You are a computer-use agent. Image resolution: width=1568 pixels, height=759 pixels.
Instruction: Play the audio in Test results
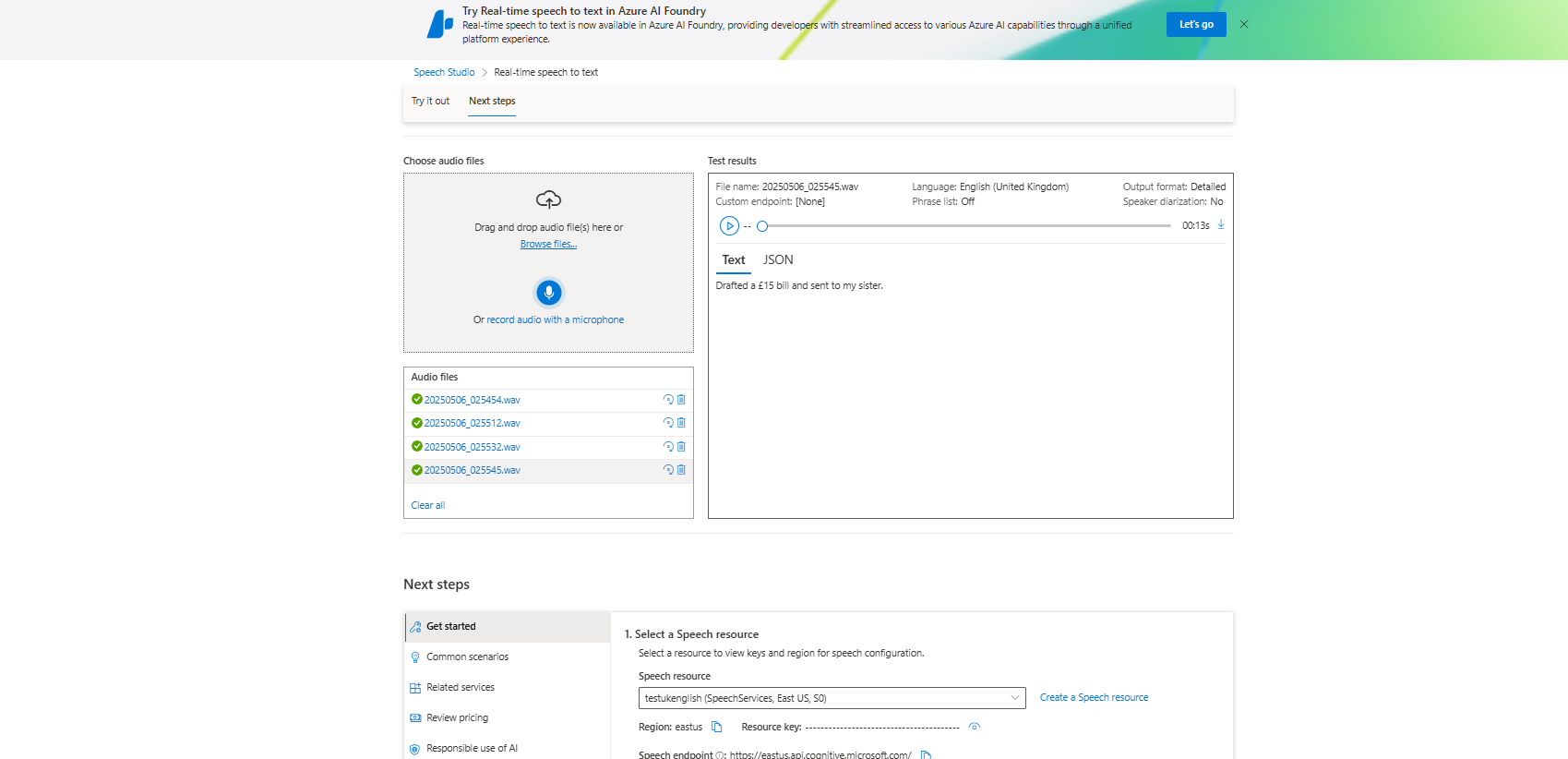[x=729, y=226]
